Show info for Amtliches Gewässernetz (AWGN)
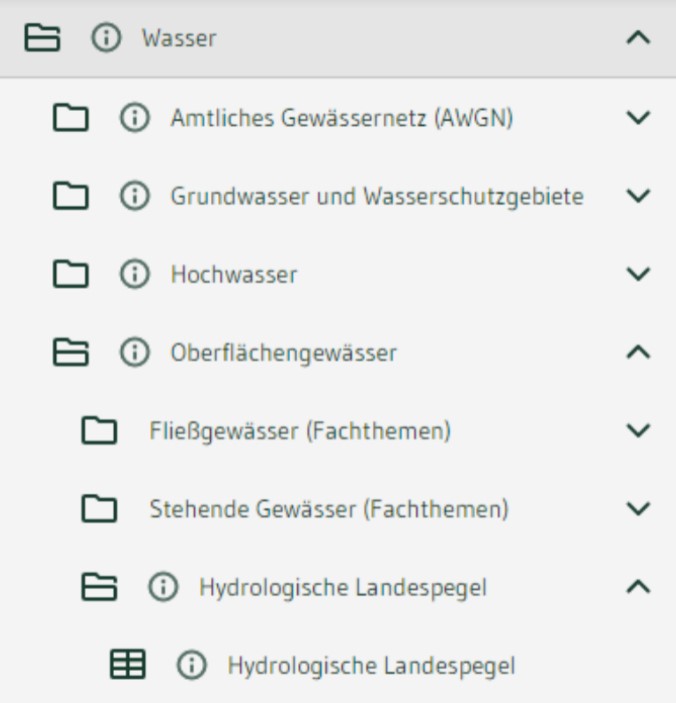This screenshot has height=703, width=676. (x=133, y=118)
